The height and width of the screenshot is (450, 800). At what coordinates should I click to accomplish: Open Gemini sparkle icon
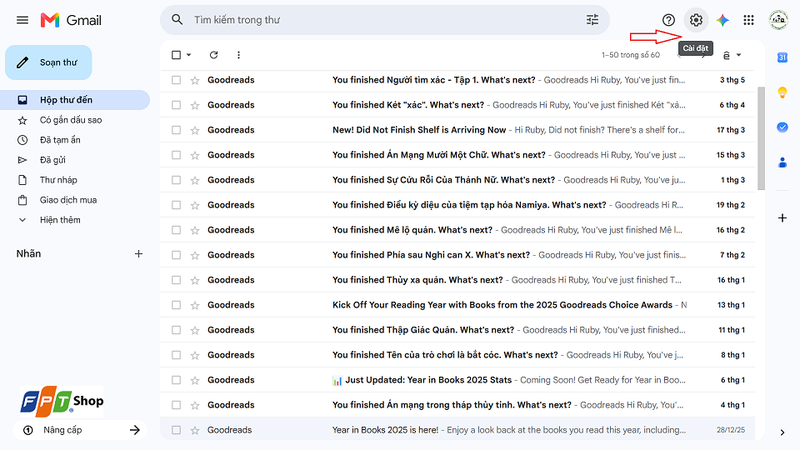[x=722, y=20]
